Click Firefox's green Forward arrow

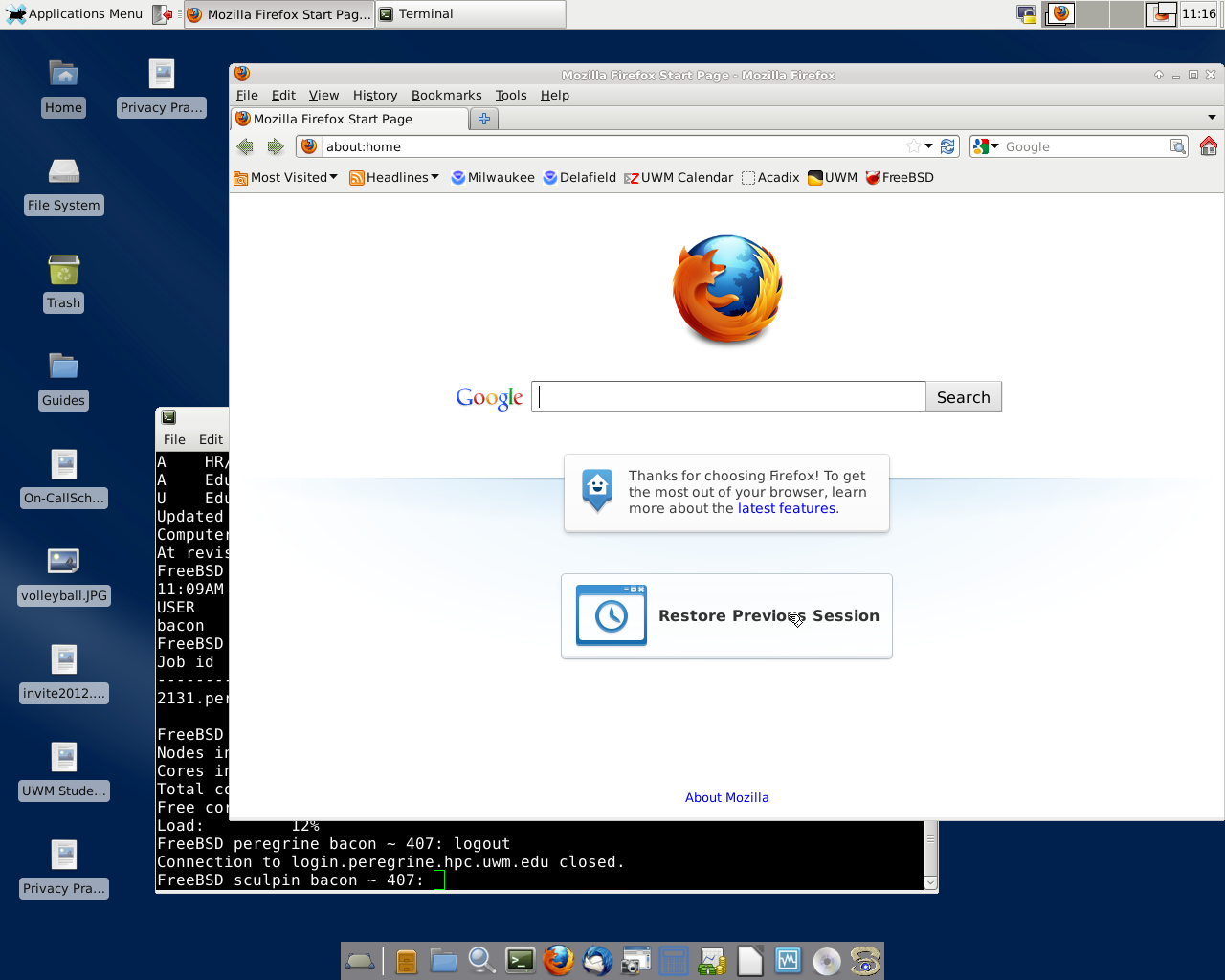276,146
